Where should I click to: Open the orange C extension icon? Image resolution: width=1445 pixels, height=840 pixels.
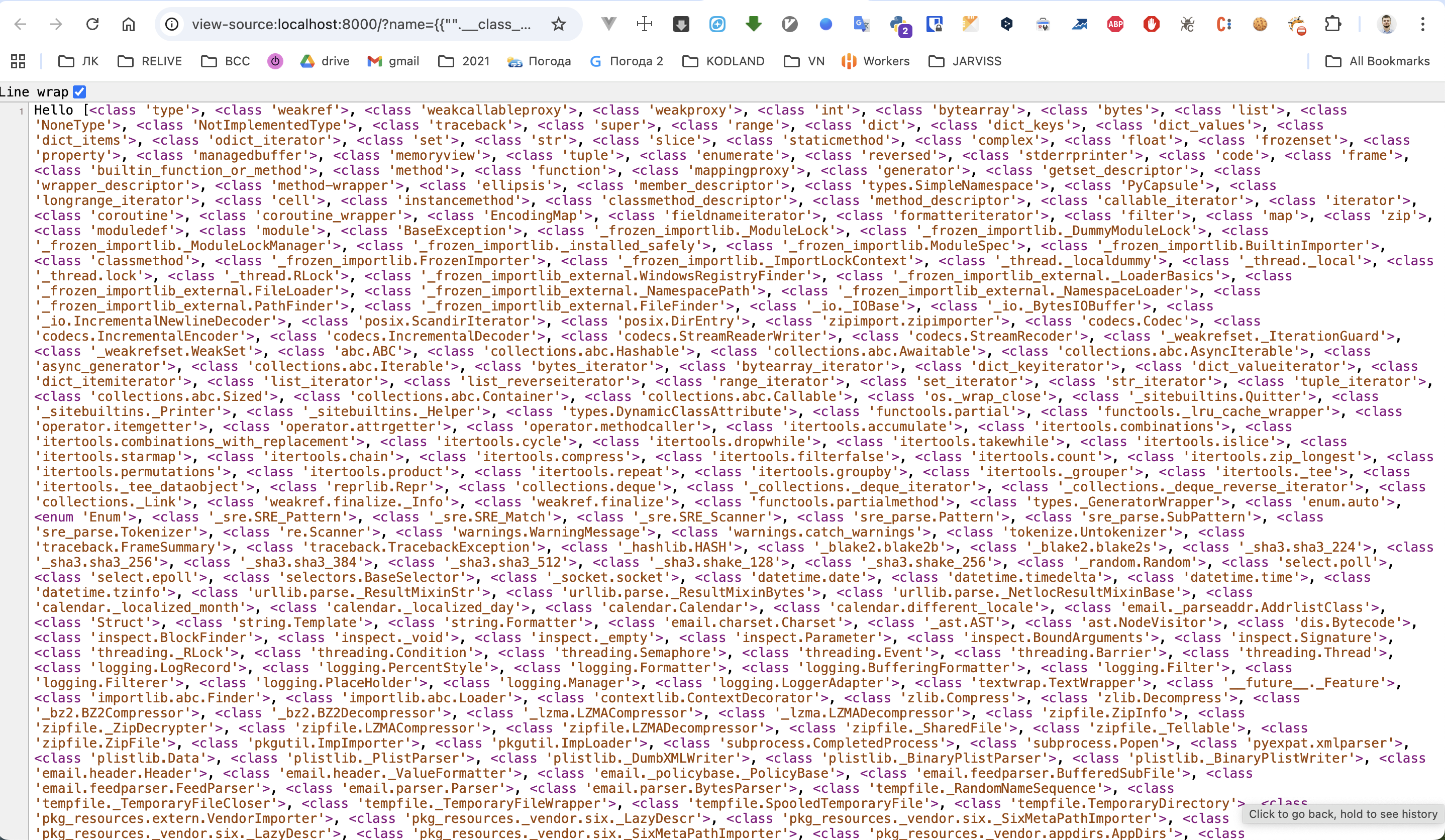[x=1223, y=24]
